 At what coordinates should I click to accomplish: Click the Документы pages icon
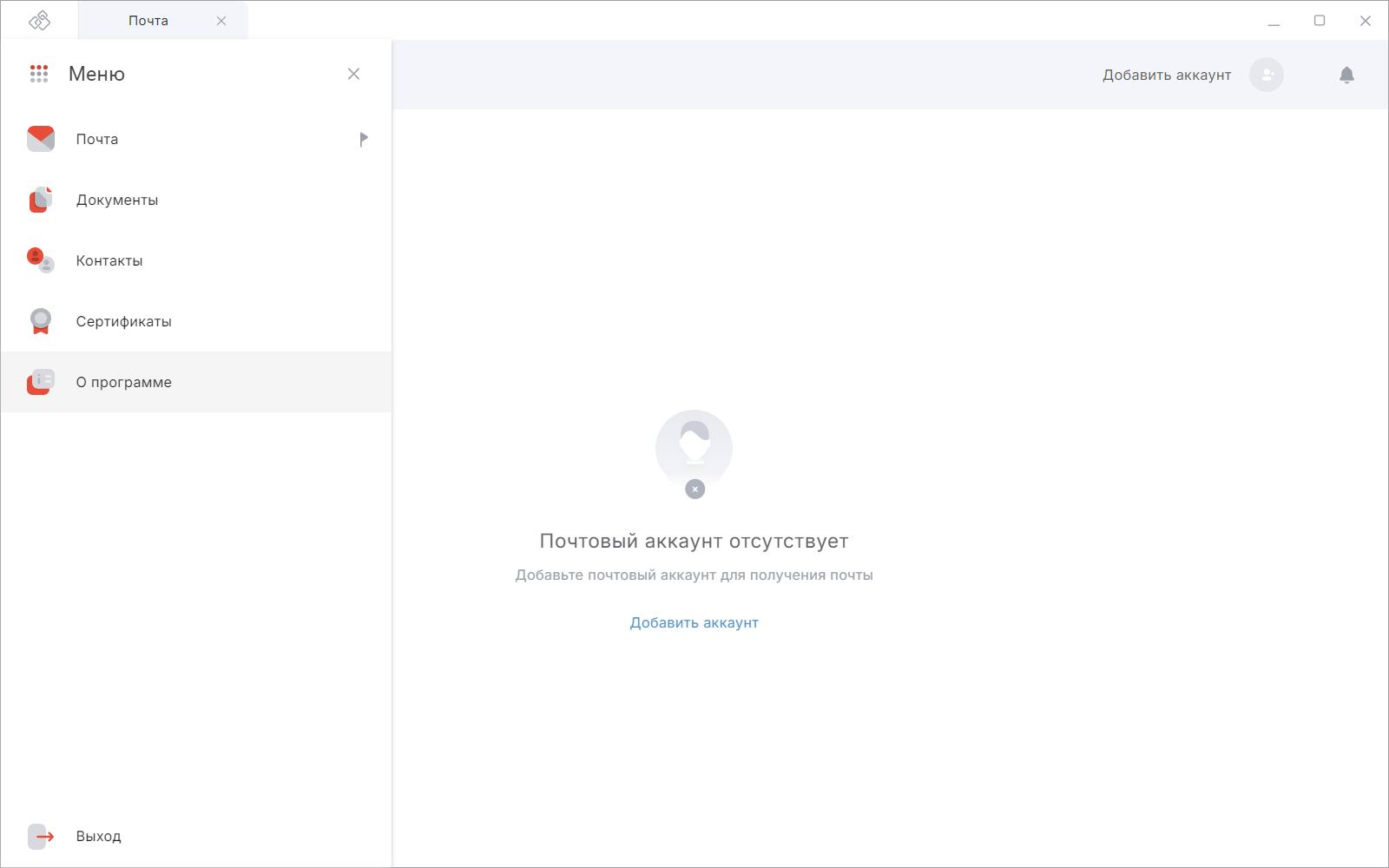[41, 200]
